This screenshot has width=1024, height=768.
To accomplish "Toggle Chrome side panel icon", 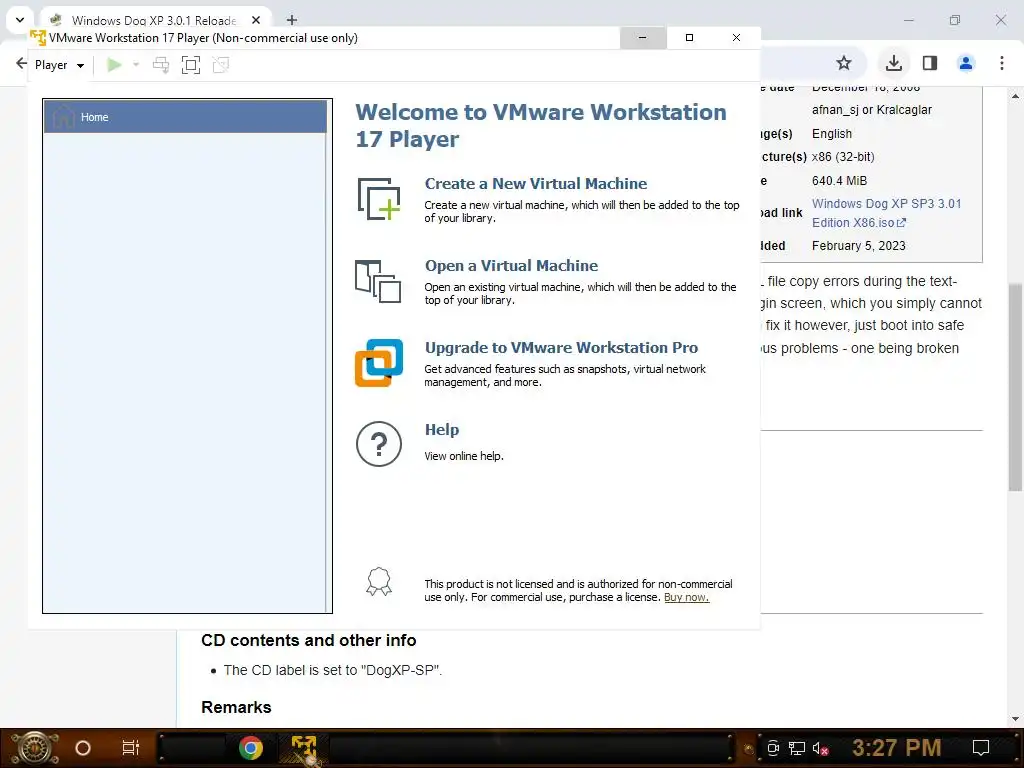I will [930, 63].
